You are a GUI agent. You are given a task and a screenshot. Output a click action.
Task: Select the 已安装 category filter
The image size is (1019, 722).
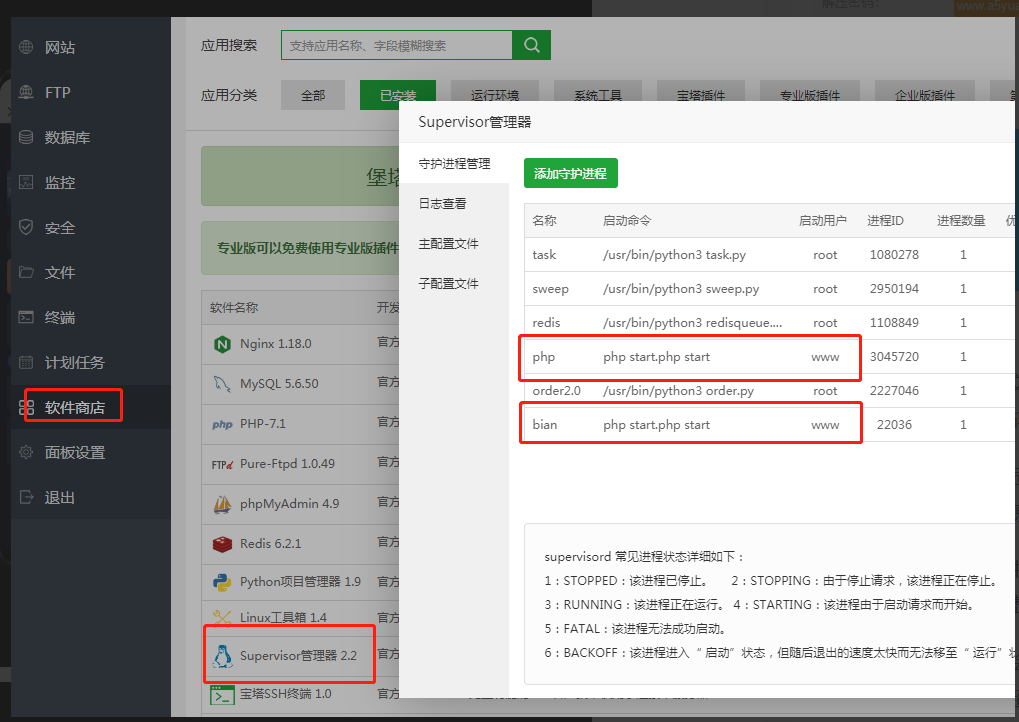398,96
